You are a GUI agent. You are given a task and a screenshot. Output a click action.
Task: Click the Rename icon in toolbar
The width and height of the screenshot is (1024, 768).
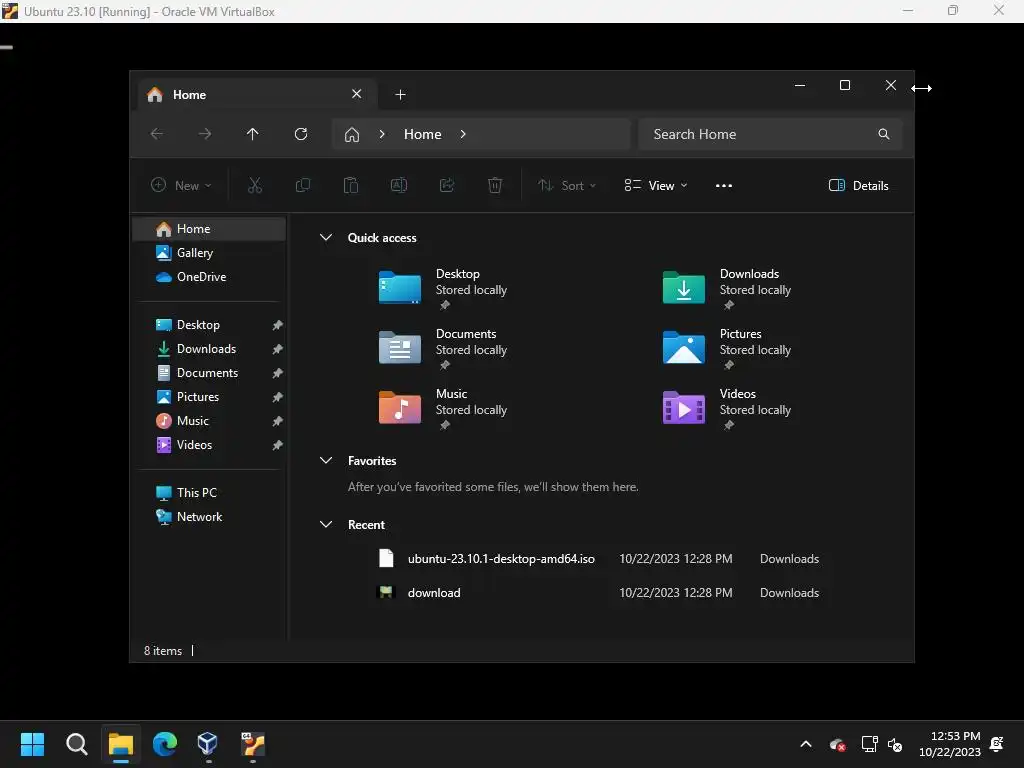pos(399,185)
